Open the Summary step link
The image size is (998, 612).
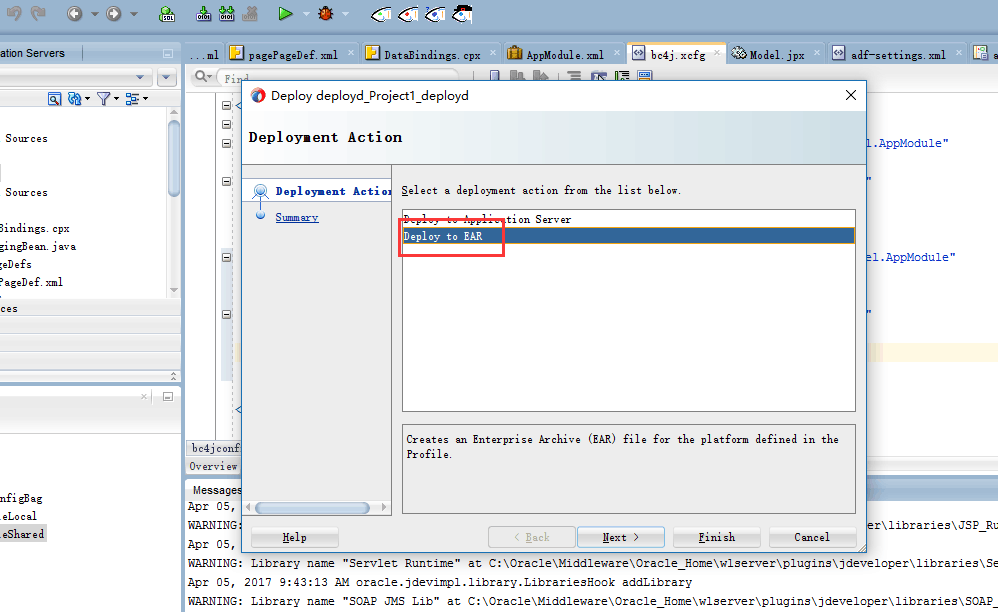click(297, 218)
